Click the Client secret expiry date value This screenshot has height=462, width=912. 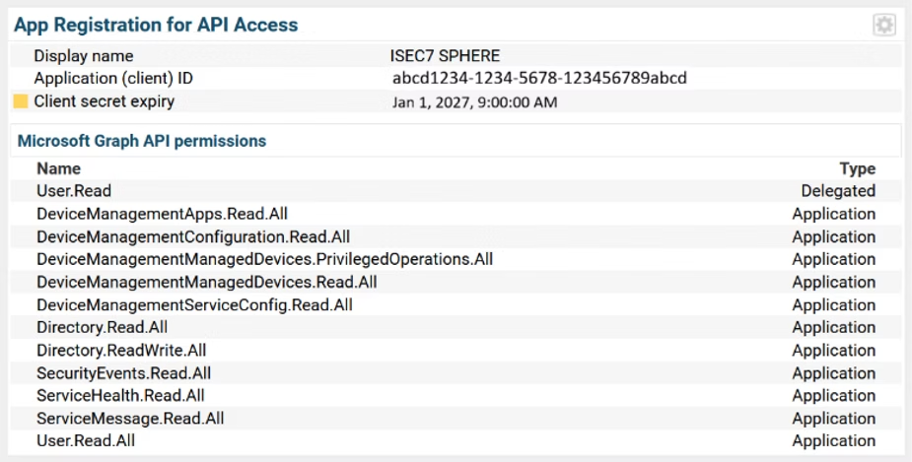tap(475, 102)
